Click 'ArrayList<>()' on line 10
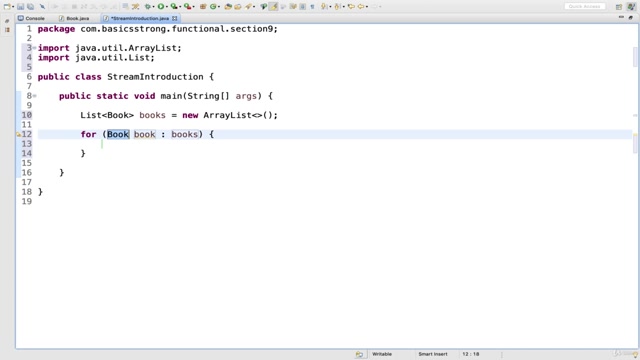The image size is (640, 360). click(x=238, y=115)
